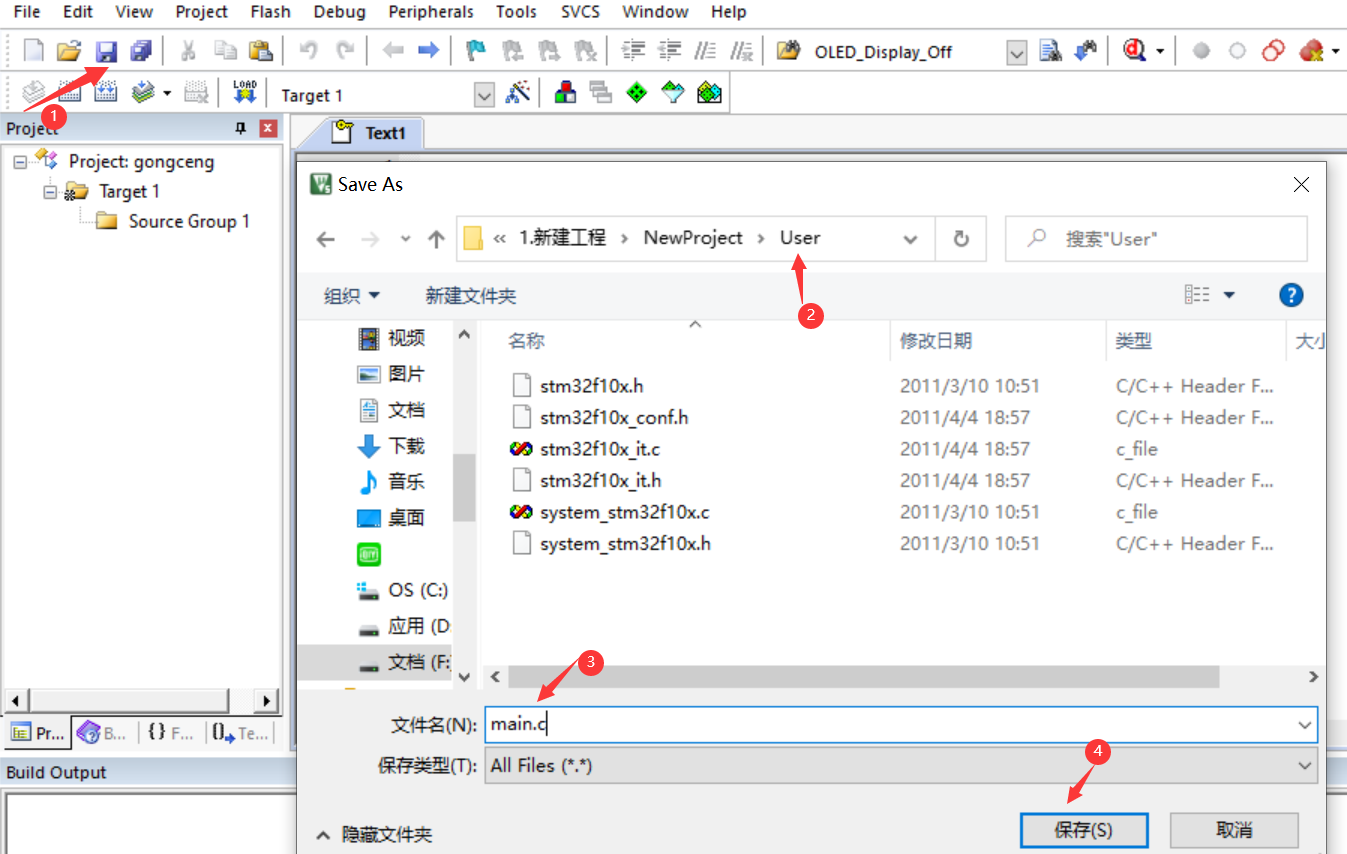This screenshot has height=854, width=1347.
Task: Click the Undo arrow icon
Action: 308,50
